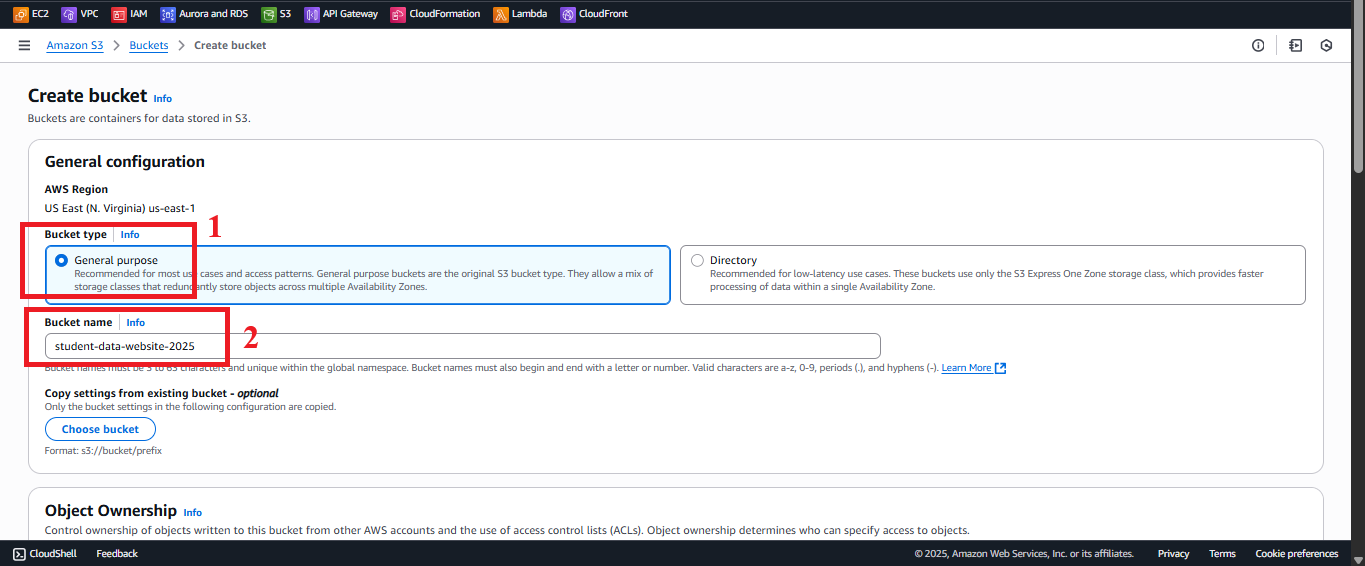Open the Lambda service shortcut
This screenshot has height=566, width=1365.
point(520,14)
